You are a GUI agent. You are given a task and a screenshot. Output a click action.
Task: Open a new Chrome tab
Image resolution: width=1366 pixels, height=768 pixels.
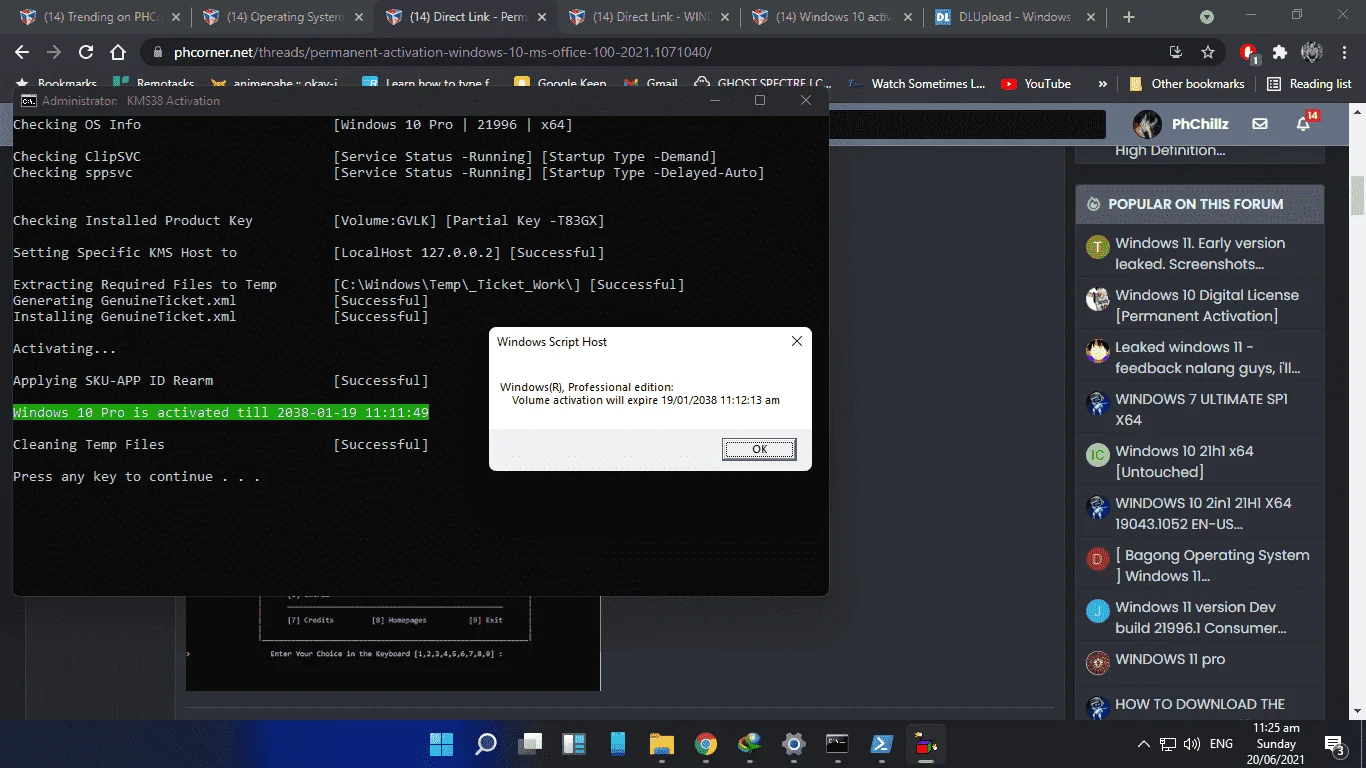(1129, 17)
